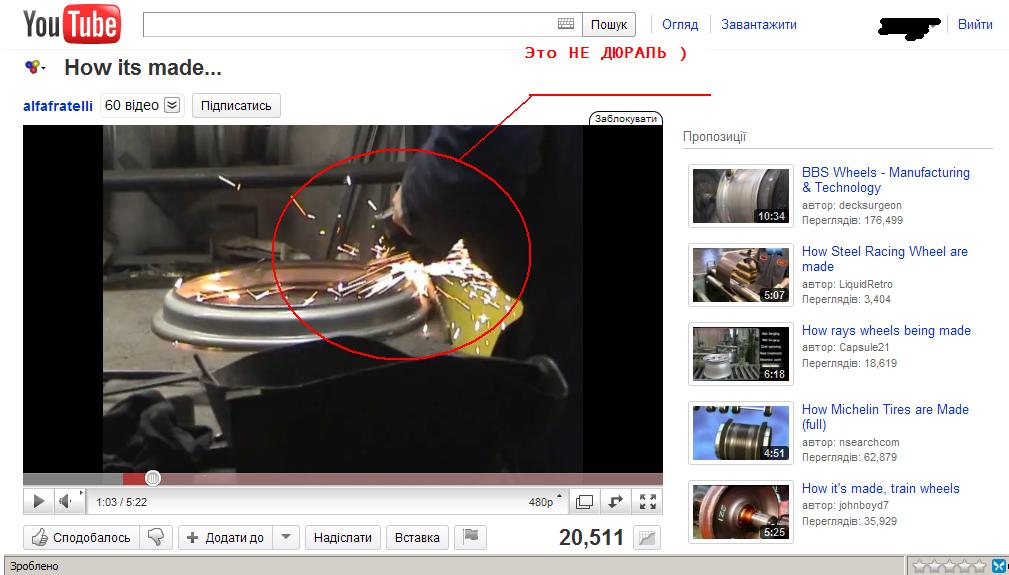Image resolution: width=1009 pixels, height=575 pixels.
Task: Pop out the video player window
Action: pos(584,501)
